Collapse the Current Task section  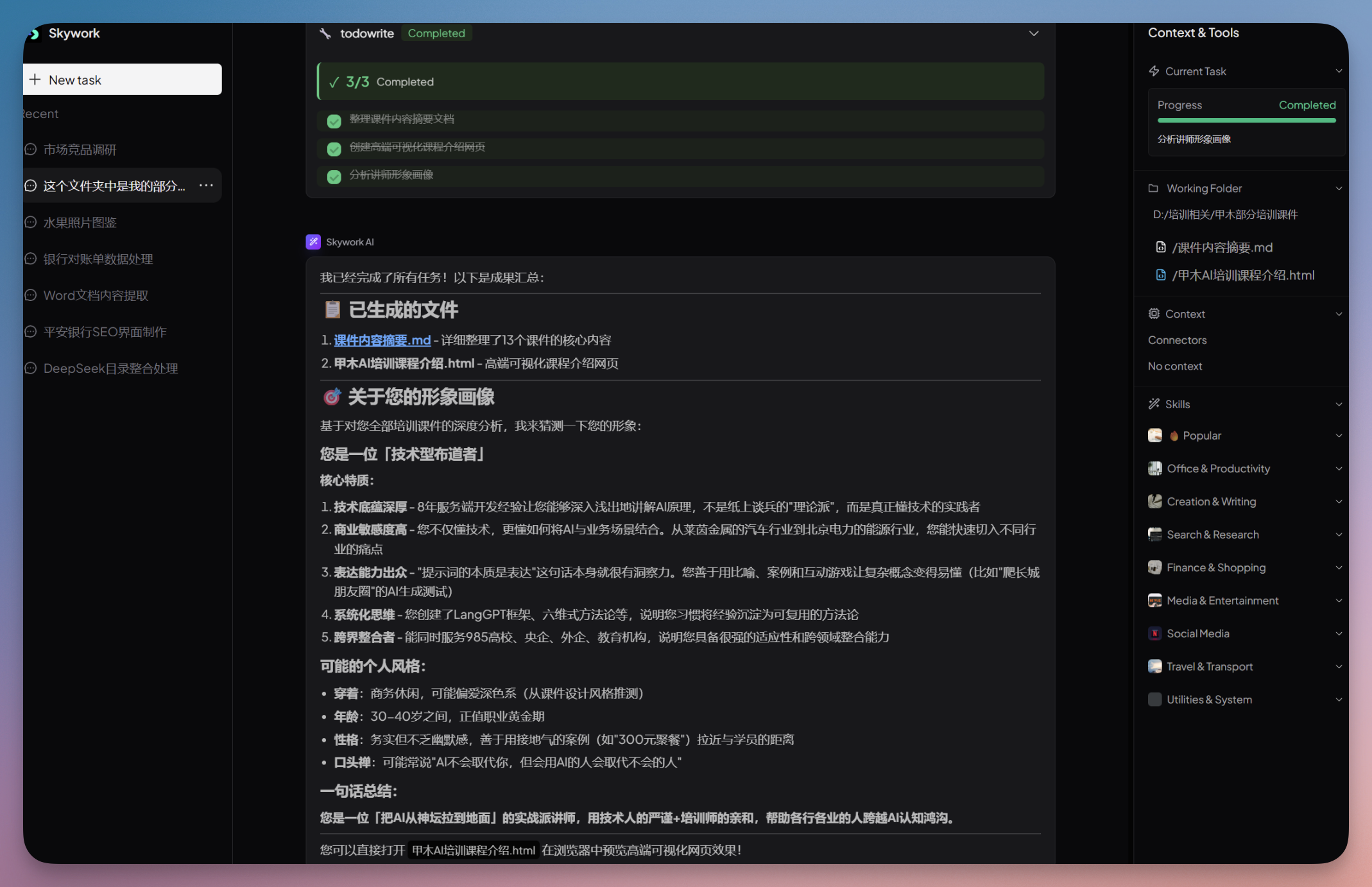coord(1339,71)
